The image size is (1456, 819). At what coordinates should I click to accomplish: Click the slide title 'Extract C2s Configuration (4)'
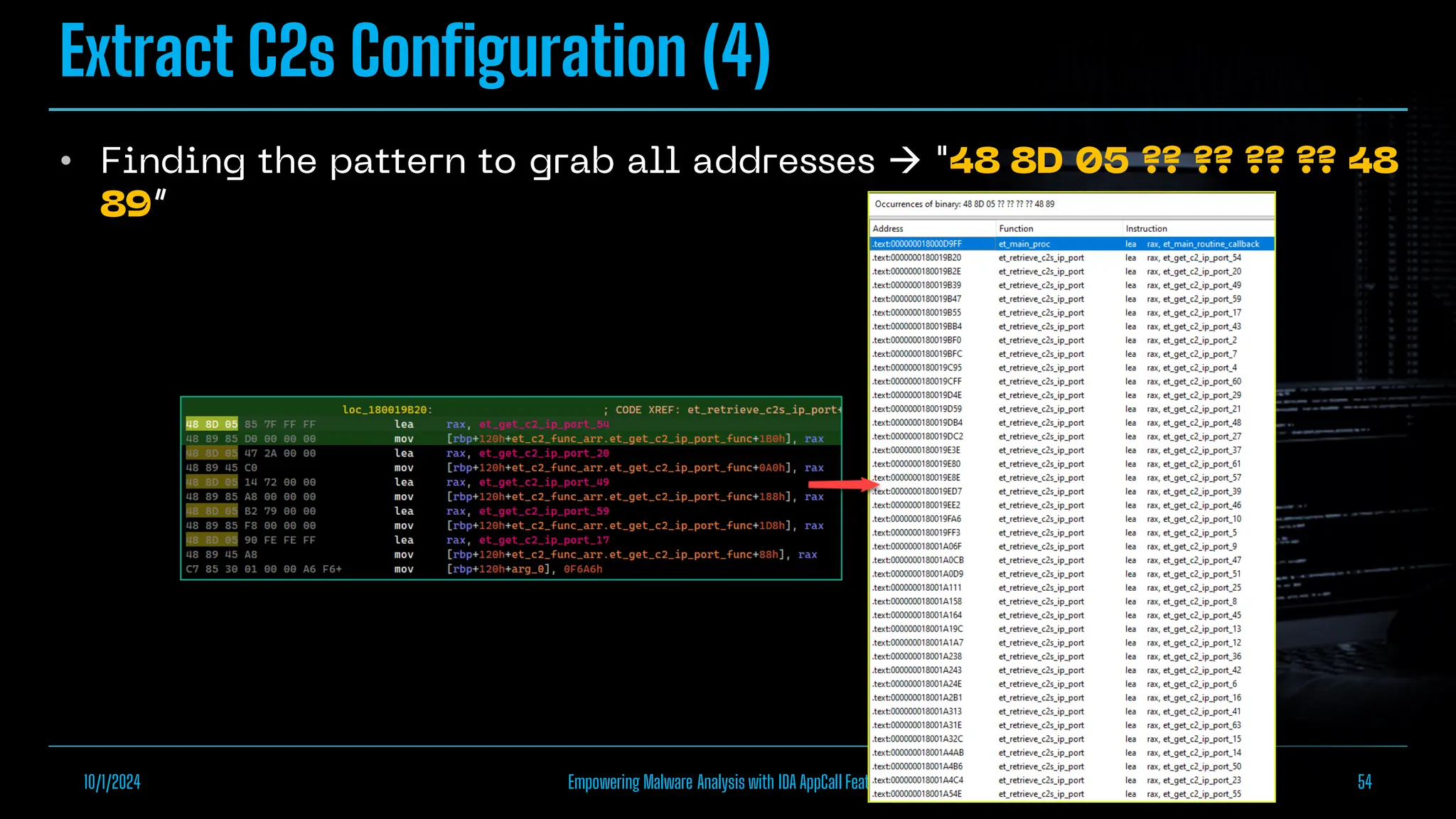[416, 53]
